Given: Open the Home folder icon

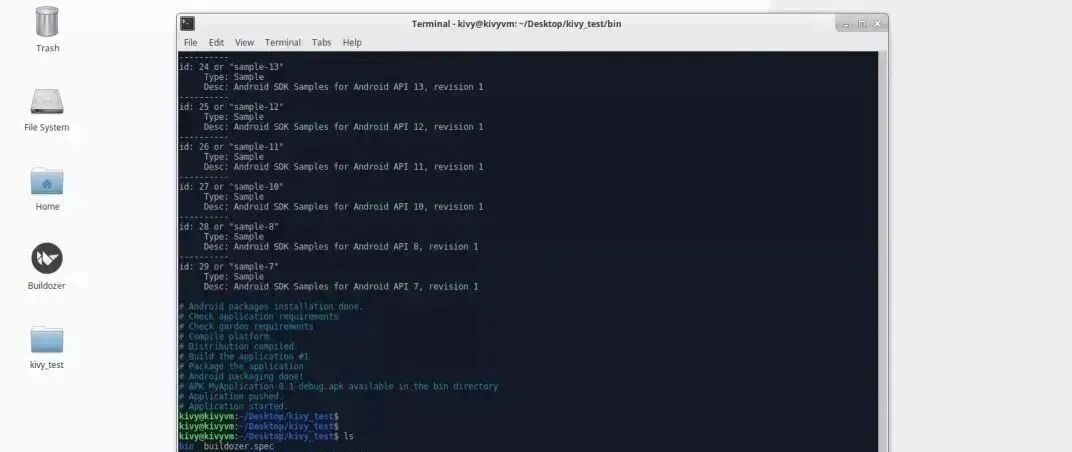Looking at the screenshot, I should click(x=47, y=181).
